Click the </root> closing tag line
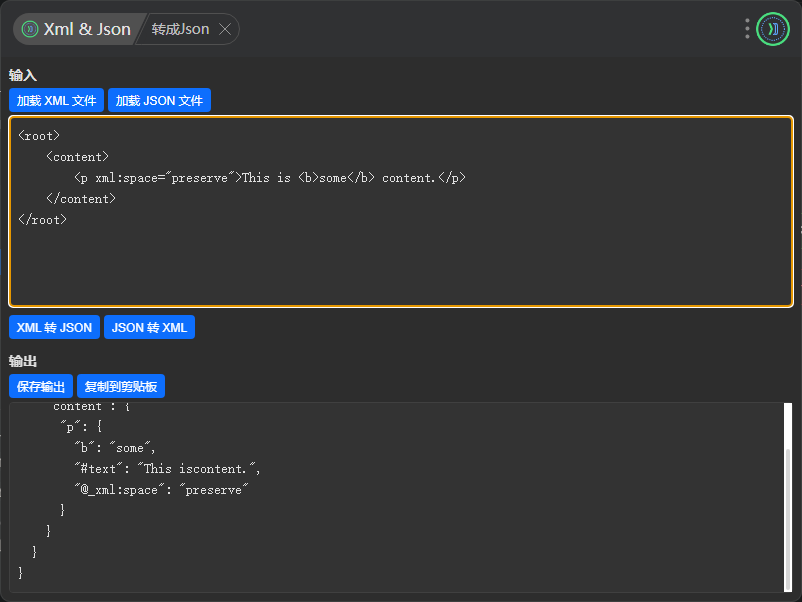802x602 pixels. pyautogui.click(x=42, y=220)
